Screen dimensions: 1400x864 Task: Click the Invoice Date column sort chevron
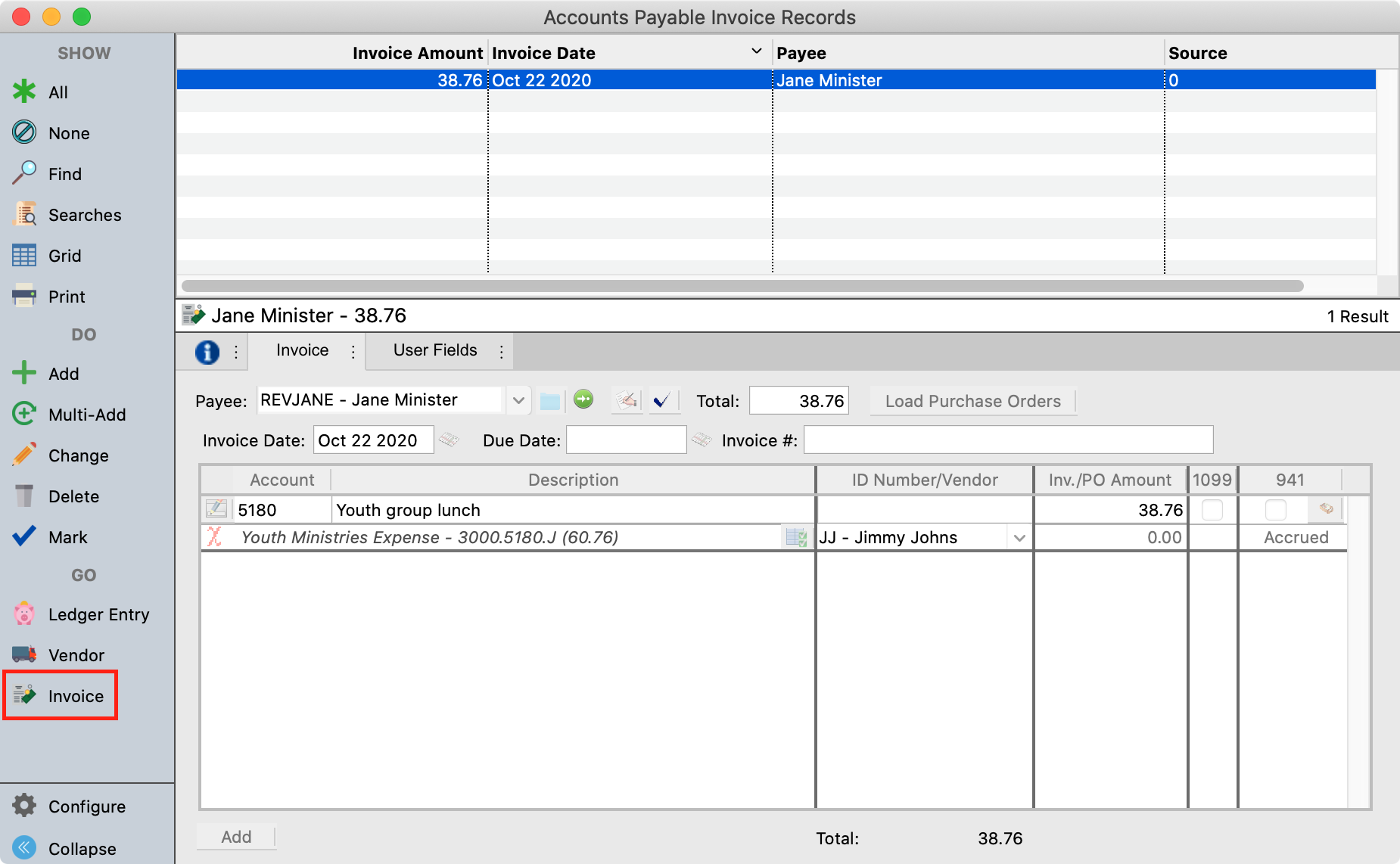pos(756,51)
